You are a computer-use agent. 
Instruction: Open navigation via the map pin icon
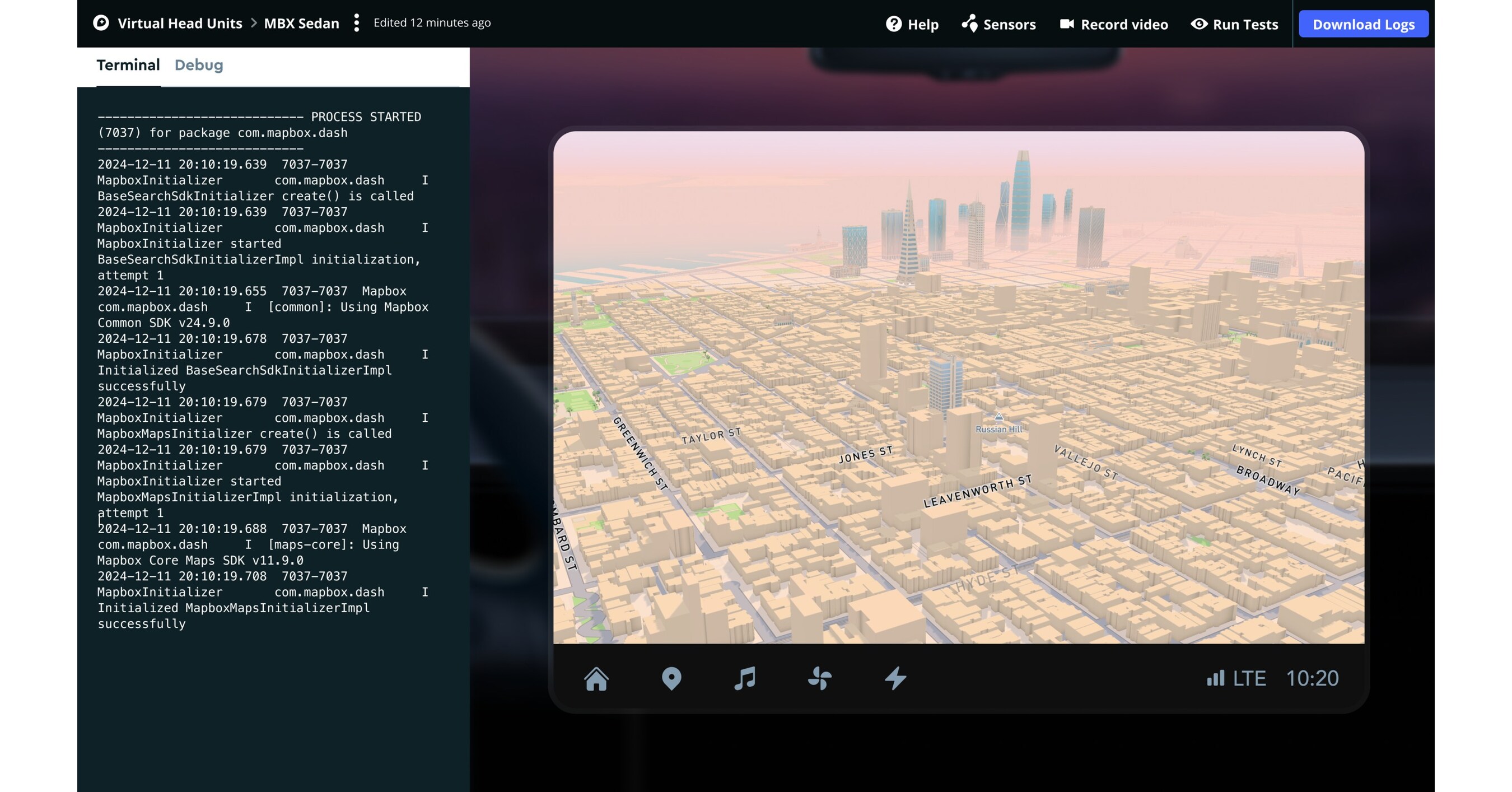[x=671, y=678]
